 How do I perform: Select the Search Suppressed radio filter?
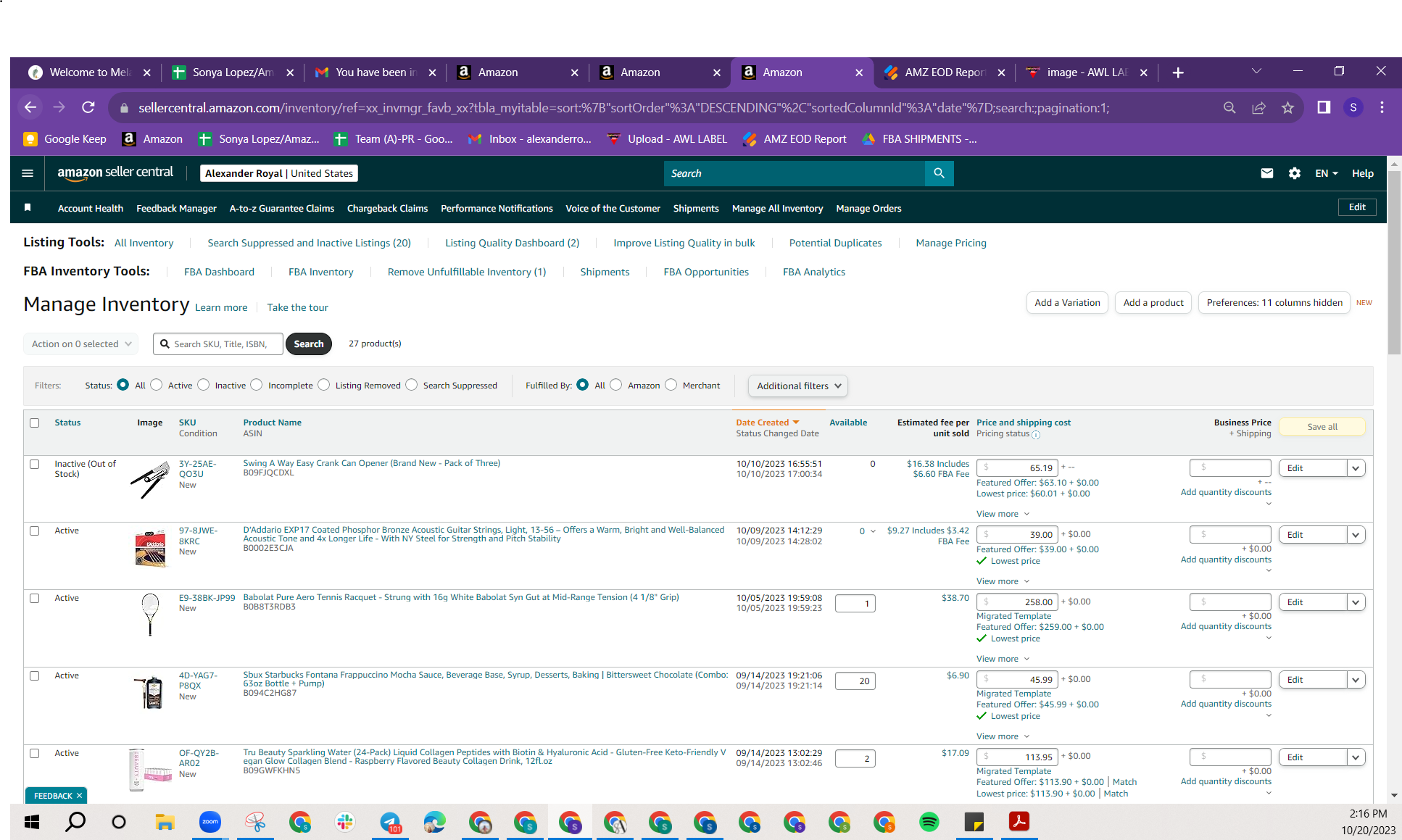tap(412, 385)
